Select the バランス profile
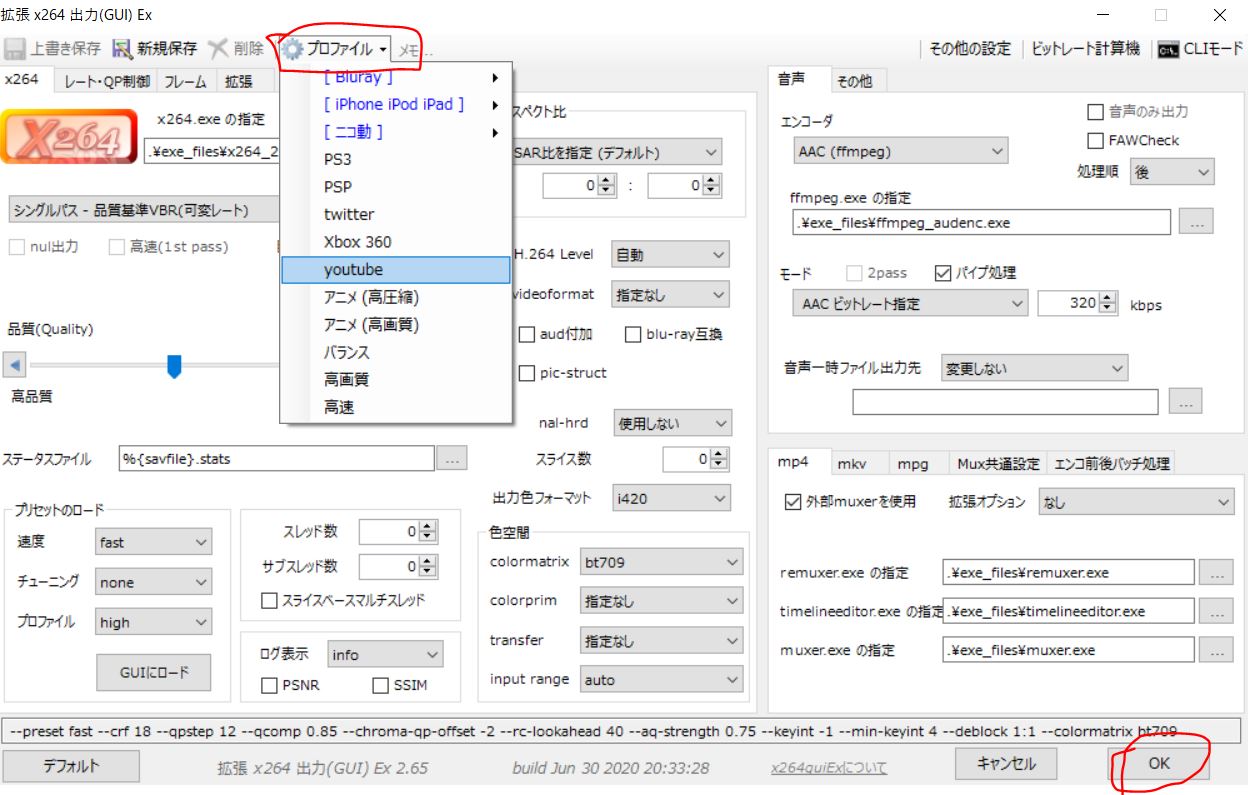The height and width of the screenshot is (795, 1248). pyautogui.click(x=396, y=352)
